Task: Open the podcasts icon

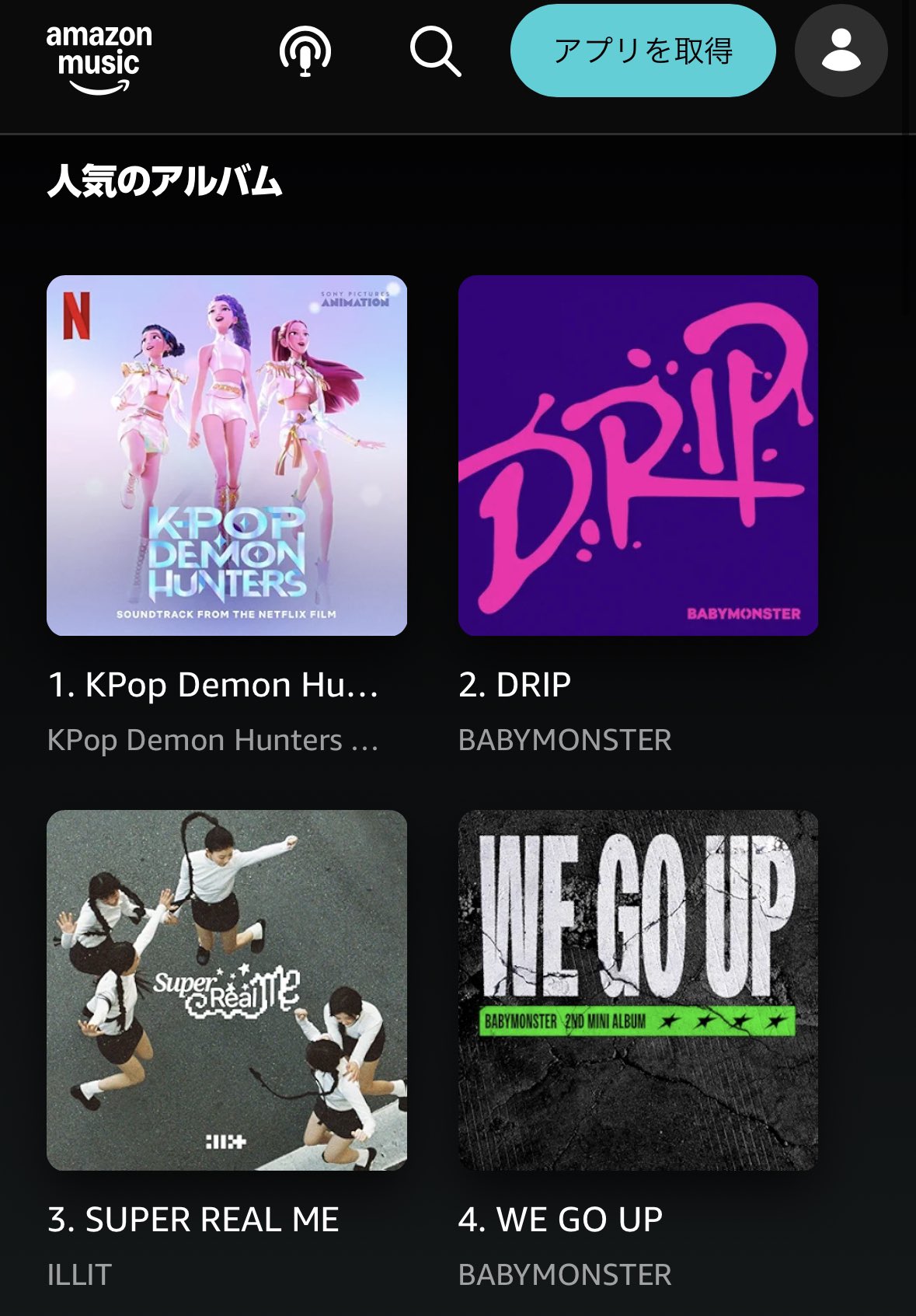Action: point(305,51)
